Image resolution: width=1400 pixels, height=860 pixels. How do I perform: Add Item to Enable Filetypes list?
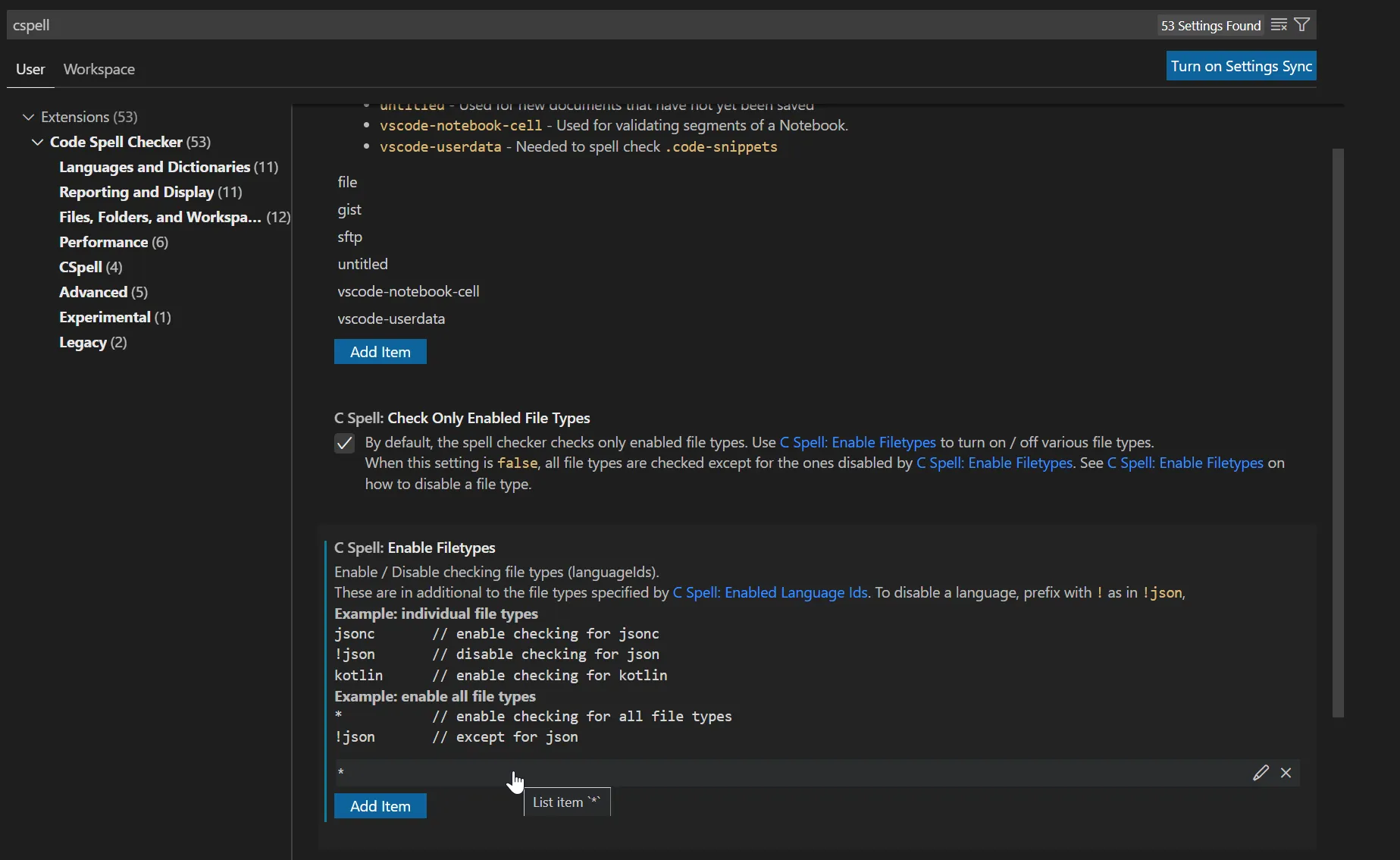pos(380,806)
